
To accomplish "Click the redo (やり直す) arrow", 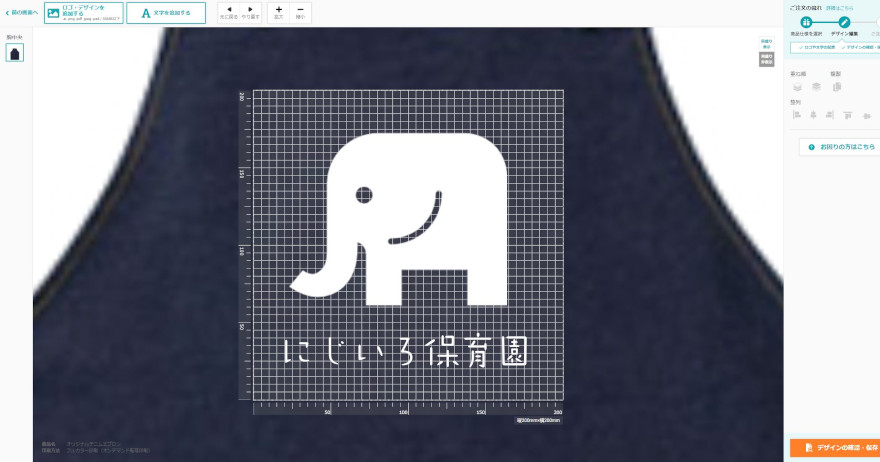I will [x=250, y=13].
